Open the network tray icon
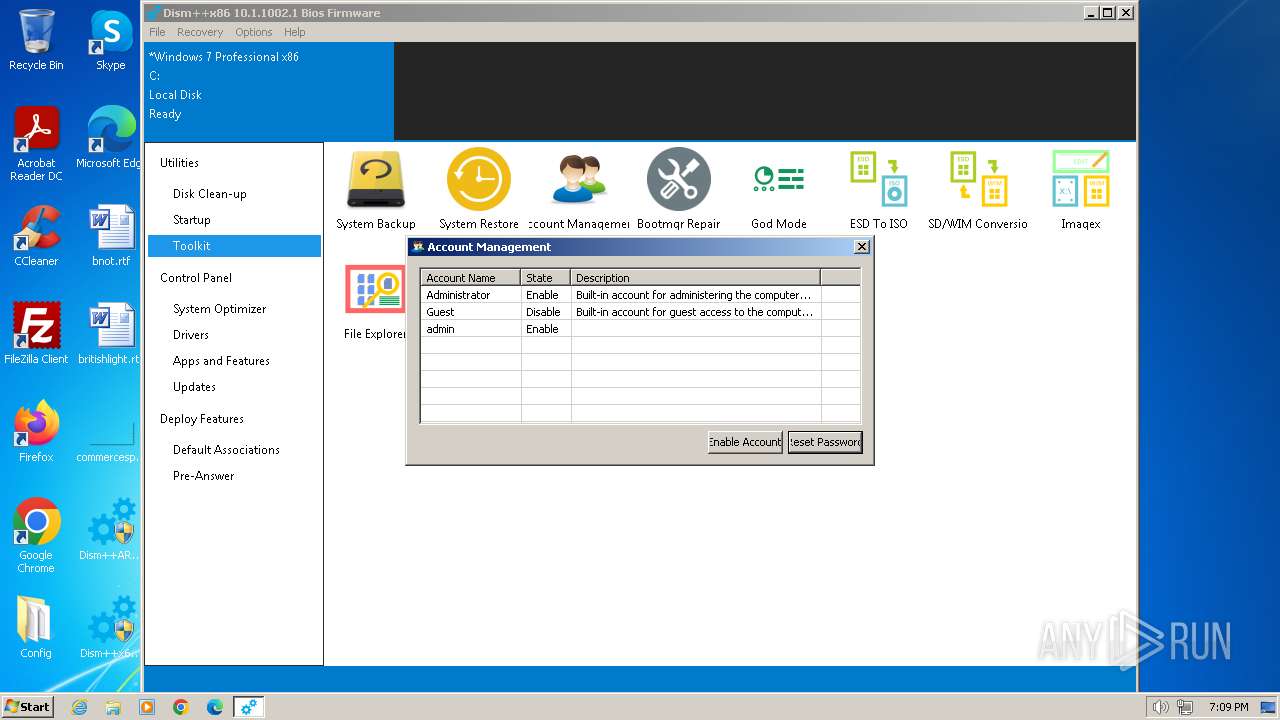 [1185, 707]
